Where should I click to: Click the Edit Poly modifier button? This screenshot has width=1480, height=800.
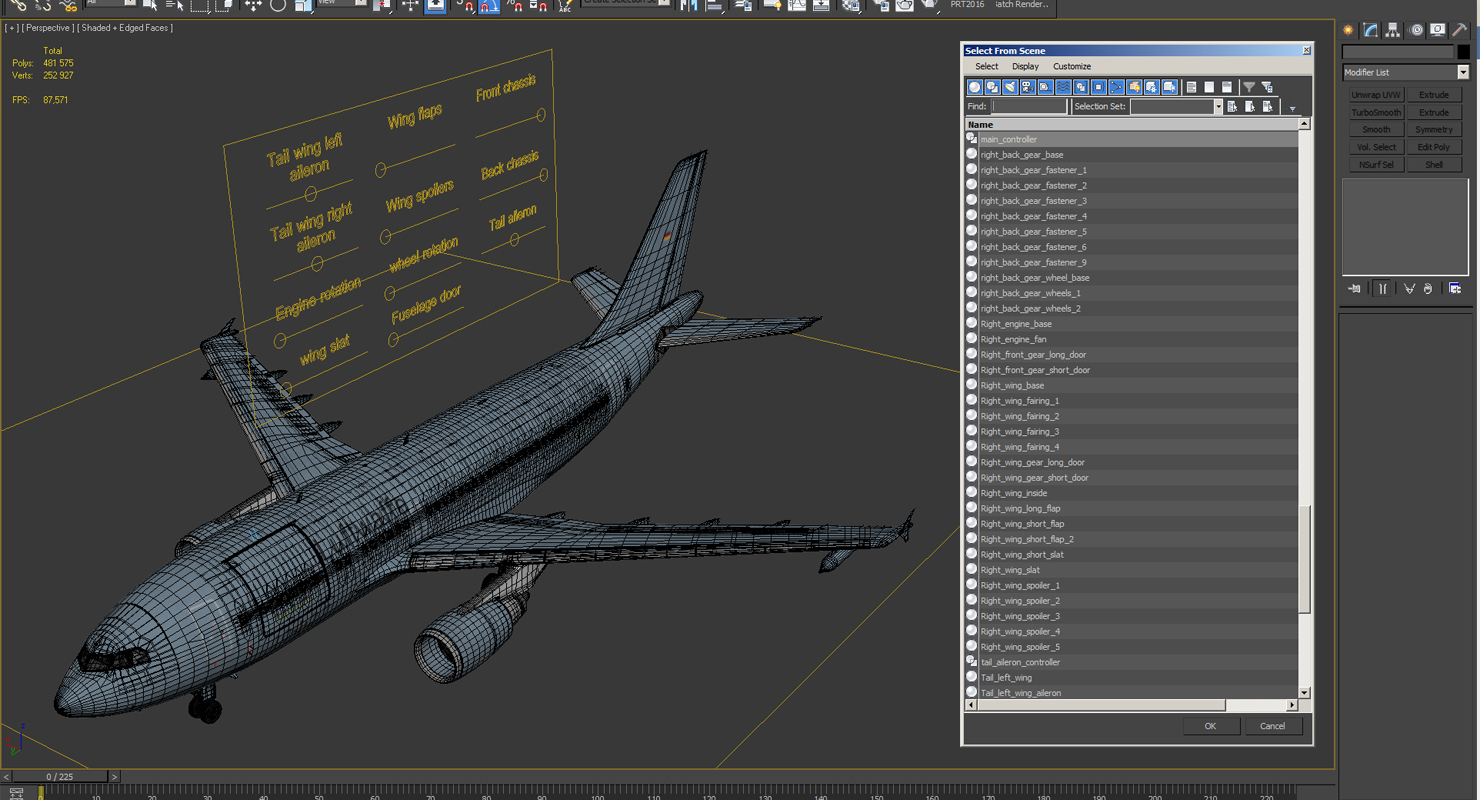pyautogui.click(x=1433, y=147)
